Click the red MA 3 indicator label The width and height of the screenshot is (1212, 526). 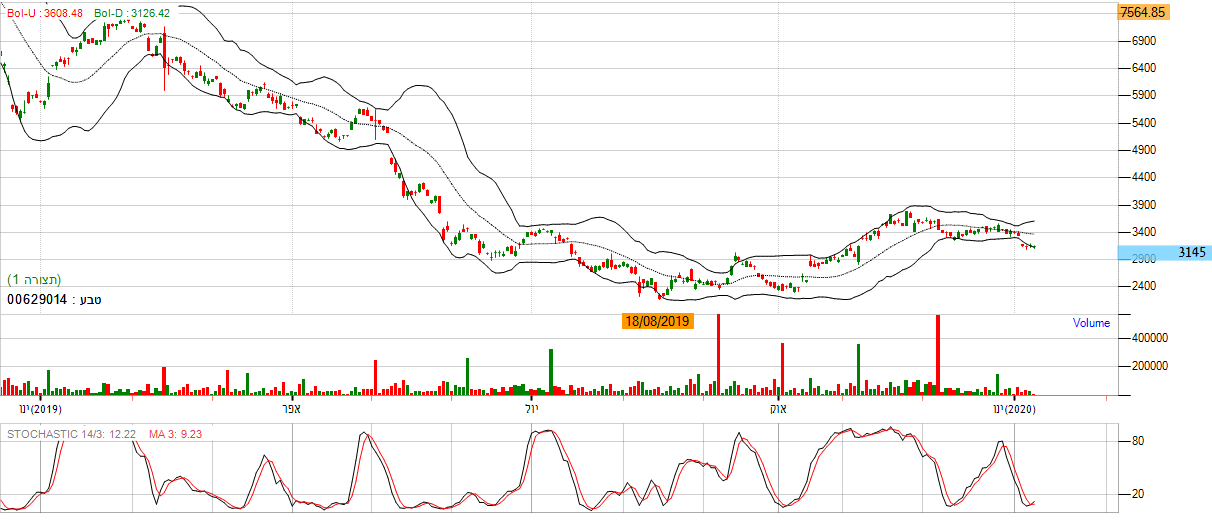(x=177, y=434)
